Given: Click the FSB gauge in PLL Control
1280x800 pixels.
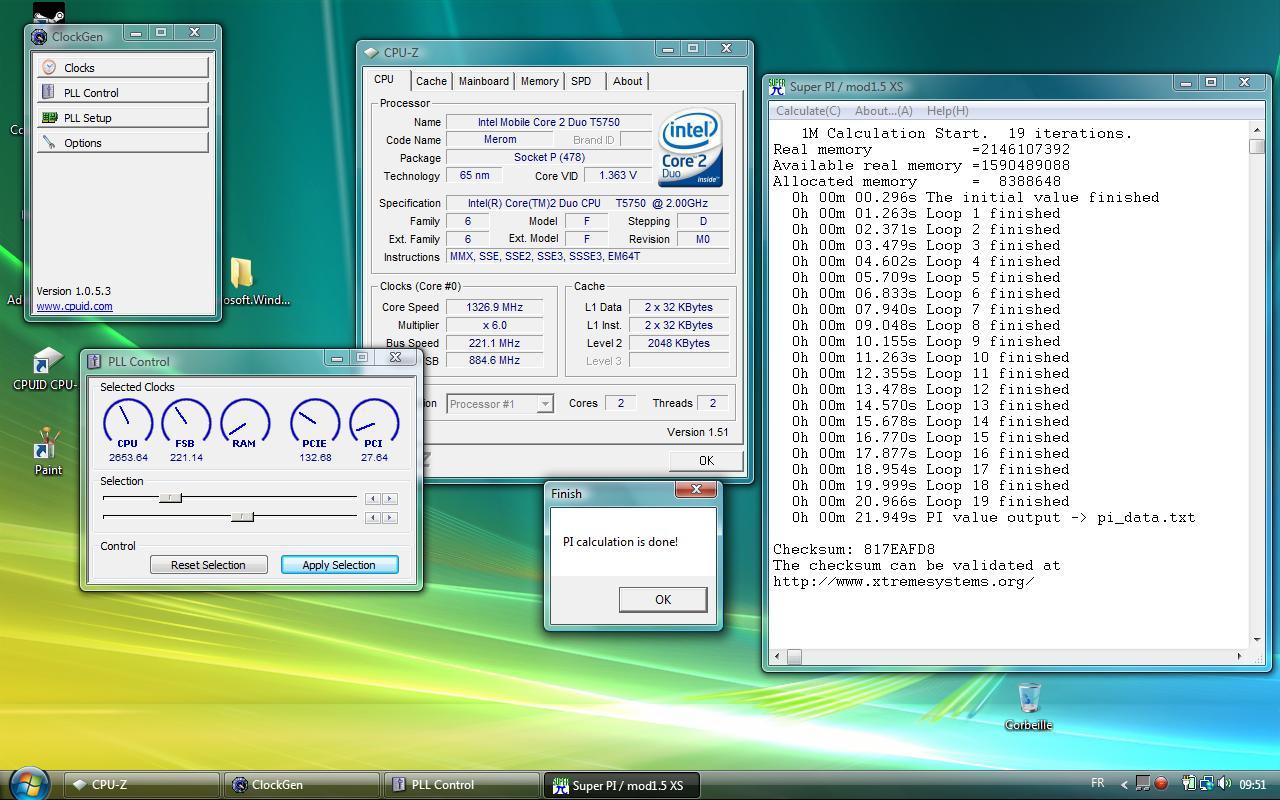Looking at the screenshot, I should coord(185,423).
